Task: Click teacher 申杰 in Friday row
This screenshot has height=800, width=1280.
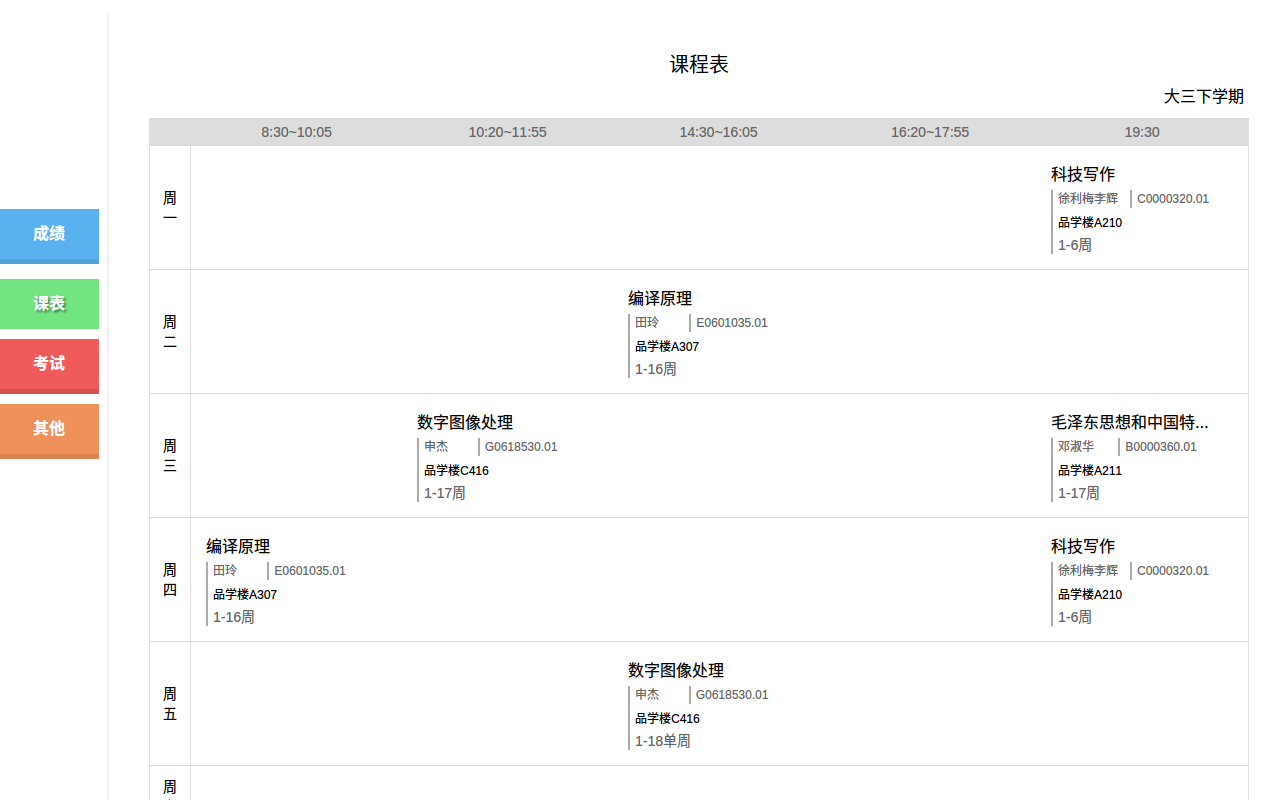Action: 647,694
